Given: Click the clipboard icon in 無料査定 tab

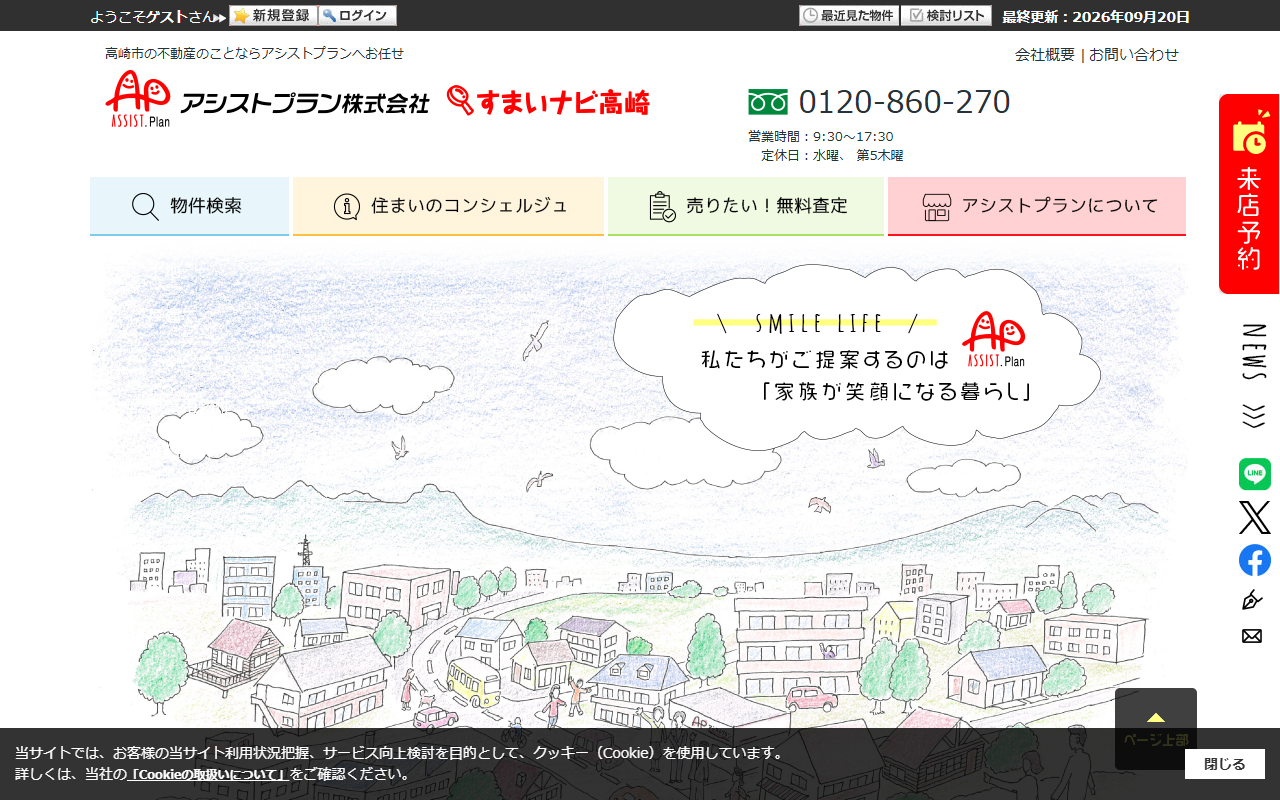Looking at the screenshot, I should 662,206.
